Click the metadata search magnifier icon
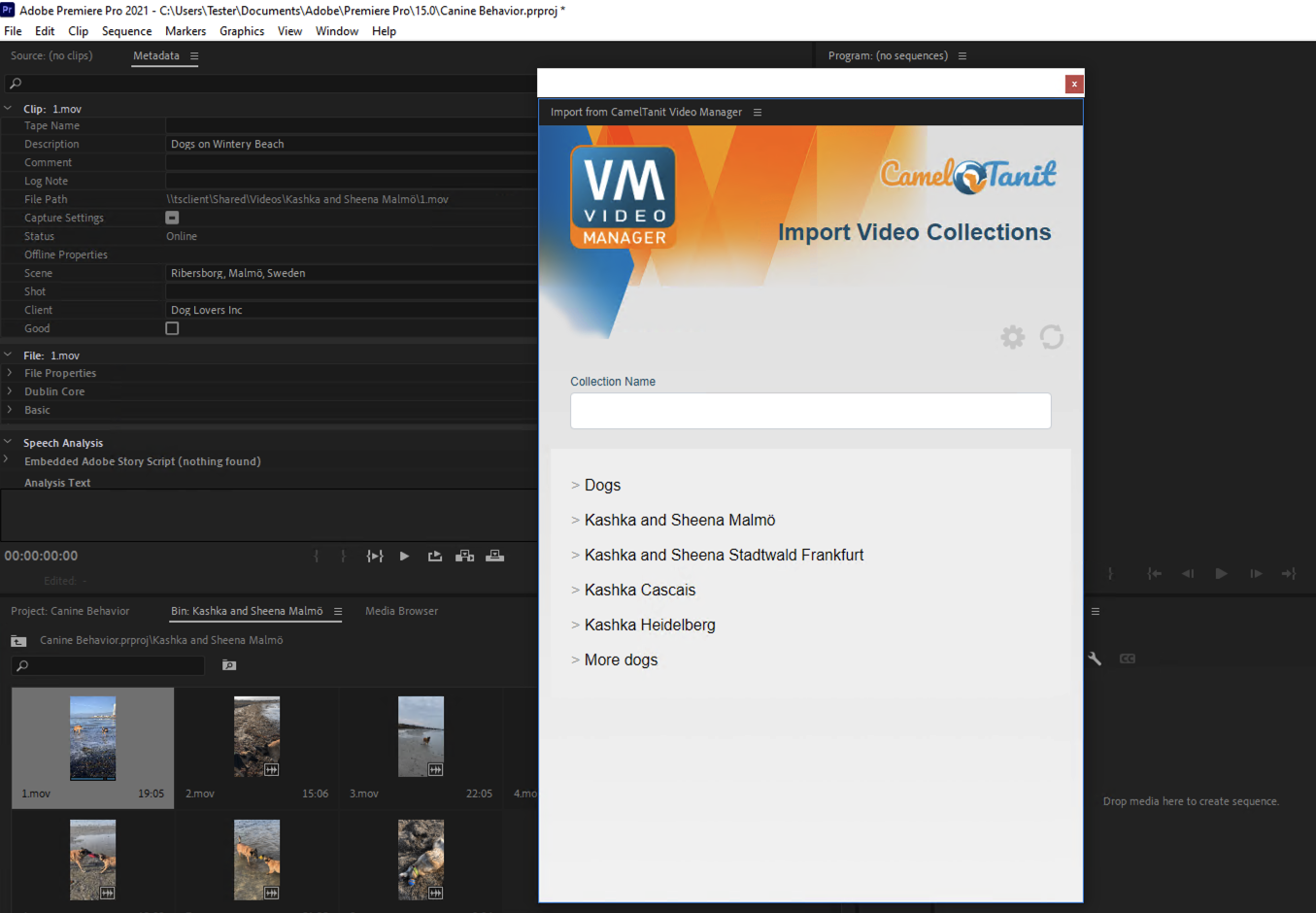 (x=16, y=84)
